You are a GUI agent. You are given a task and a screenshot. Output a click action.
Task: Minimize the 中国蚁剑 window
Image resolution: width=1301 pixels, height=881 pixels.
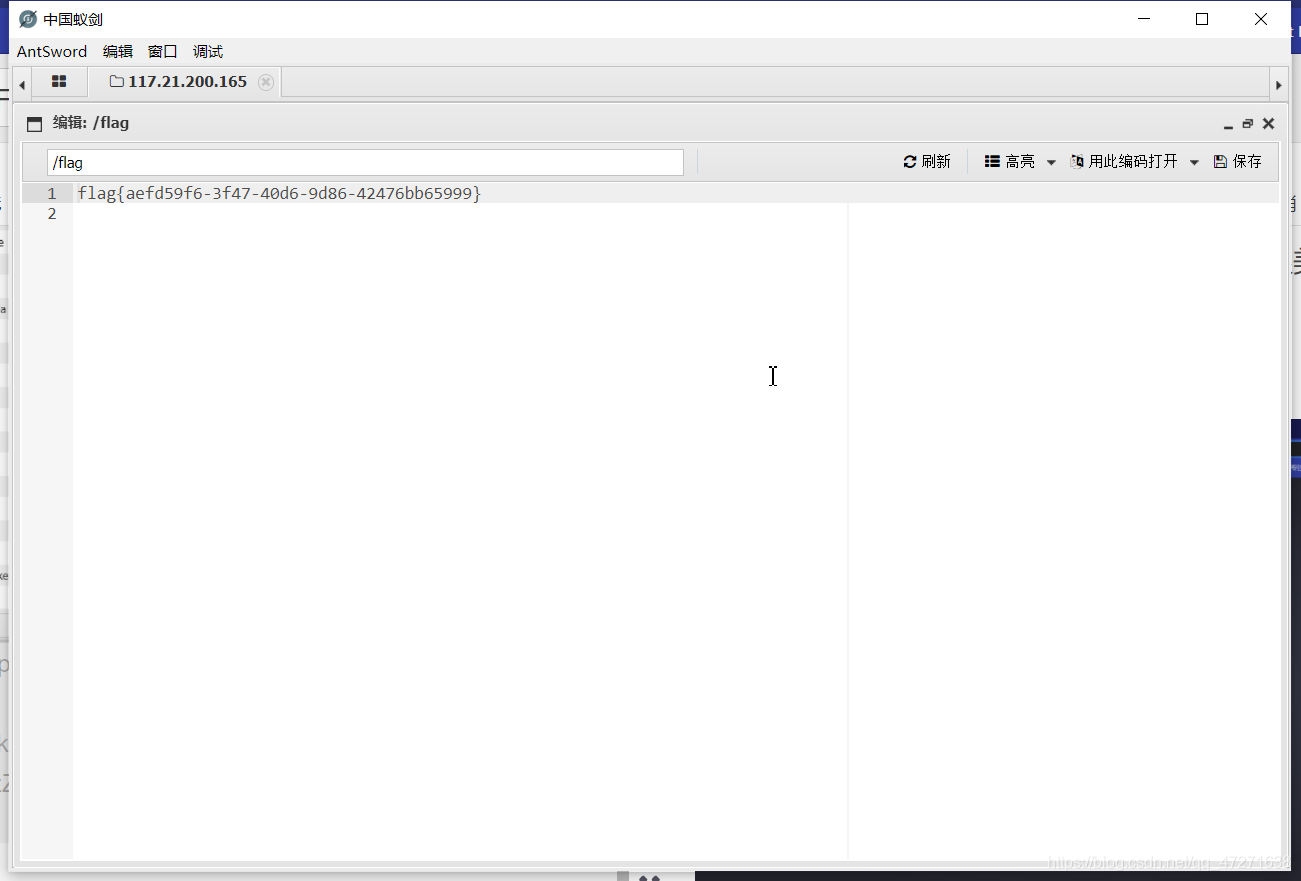pyautogui.click(x=1143, y=19)
